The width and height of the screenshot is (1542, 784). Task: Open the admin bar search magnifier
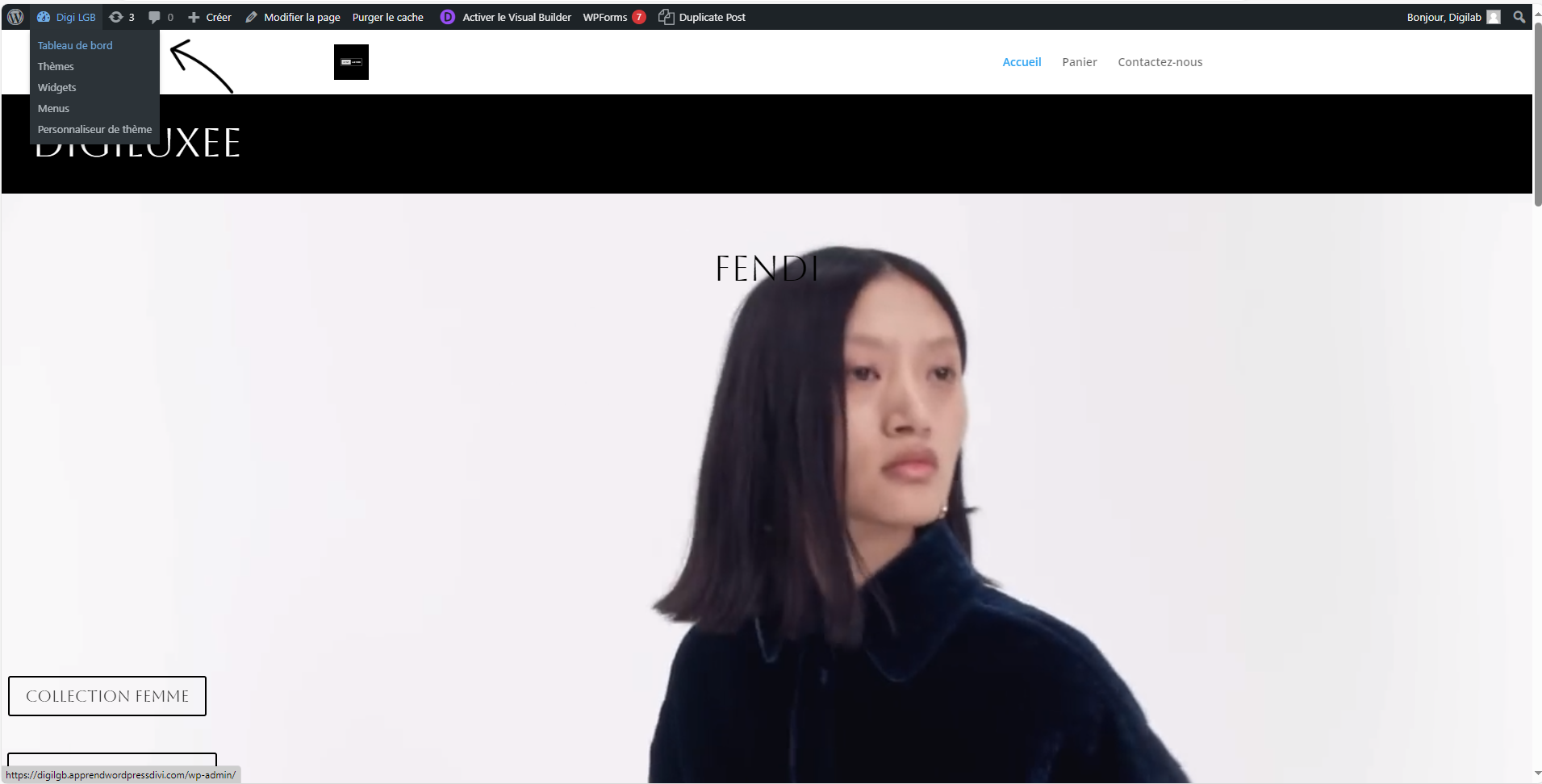1519,17
